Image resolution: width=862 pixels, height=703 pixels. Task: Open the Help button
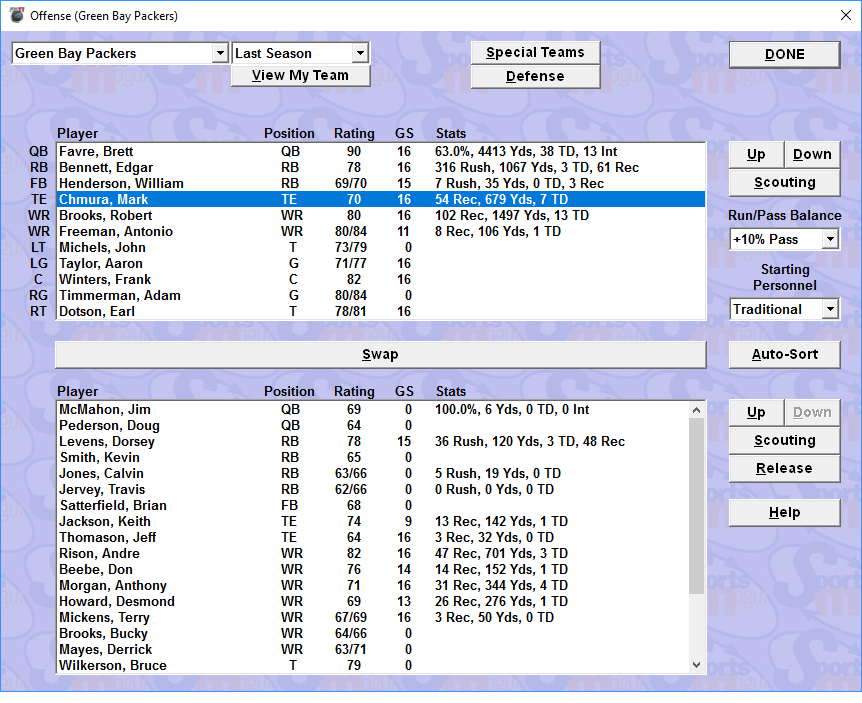point(784,512)
